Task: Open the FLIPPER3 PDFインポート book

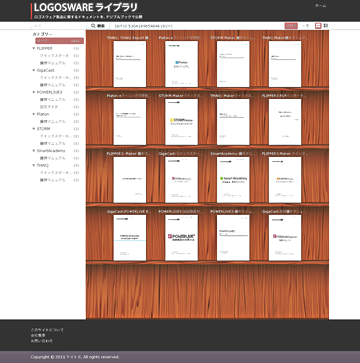Action: (x=285, y=122)
